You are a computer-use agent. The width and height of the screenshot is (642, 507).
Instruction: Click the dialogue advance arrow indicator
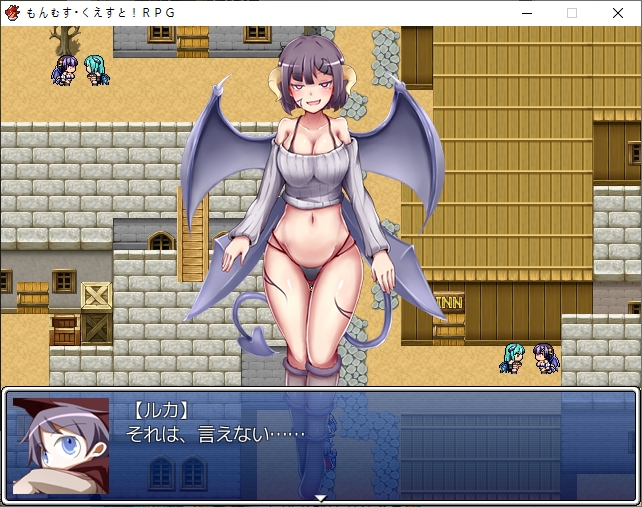coord(321,498)
